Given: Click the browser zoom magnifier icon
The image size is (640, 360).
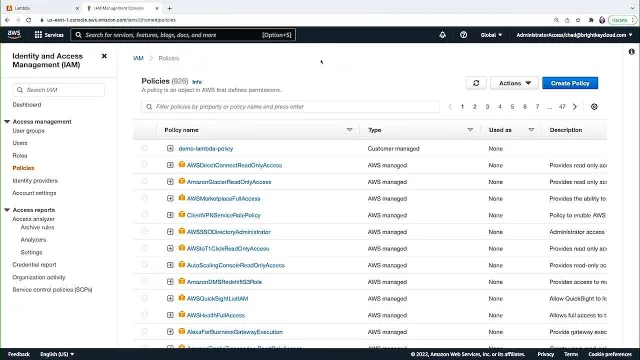Looking at the screenshot, I should [x=556, y=20].
